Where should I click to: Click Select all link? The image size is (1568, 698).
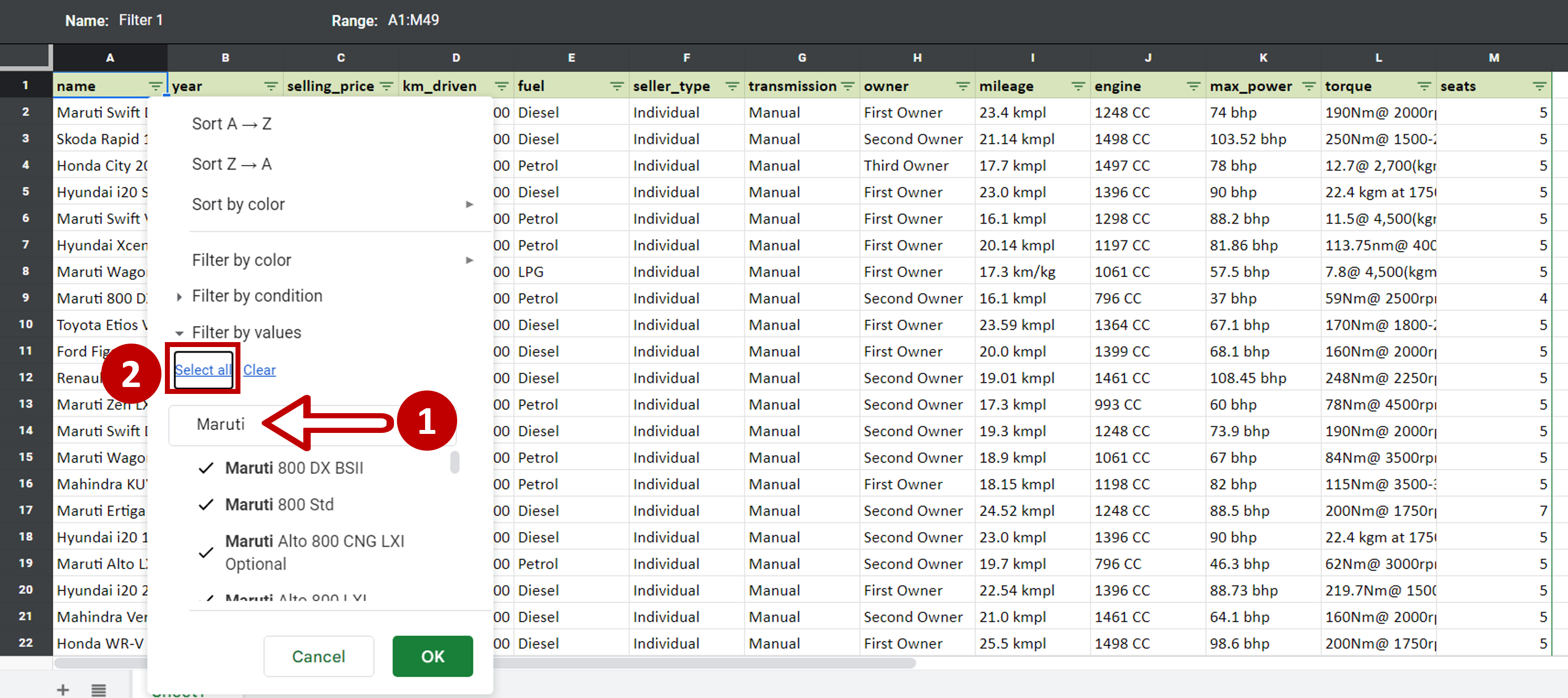click(203, 369)
